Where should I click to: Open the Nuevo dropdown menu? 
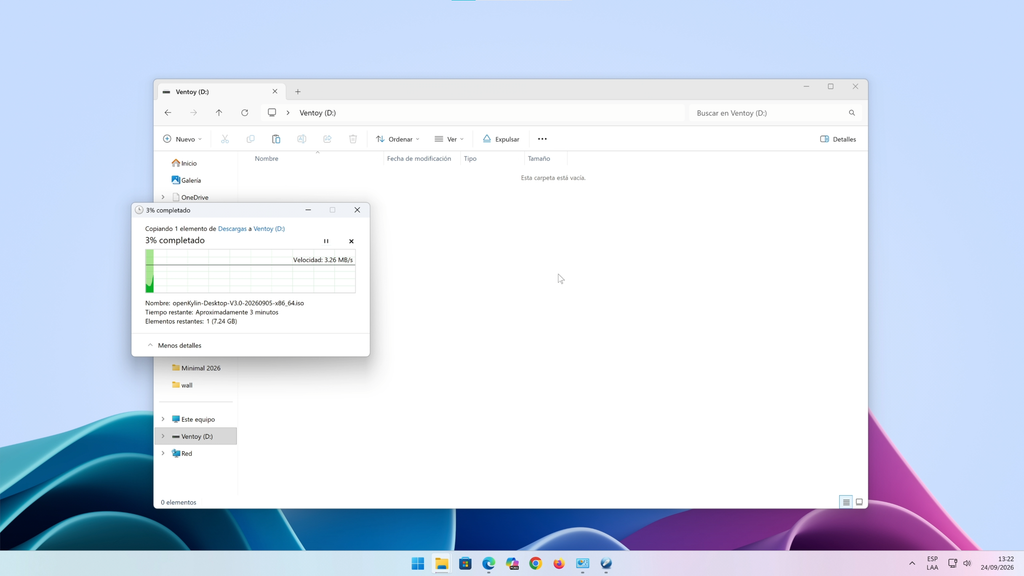(x=182, y=139)
